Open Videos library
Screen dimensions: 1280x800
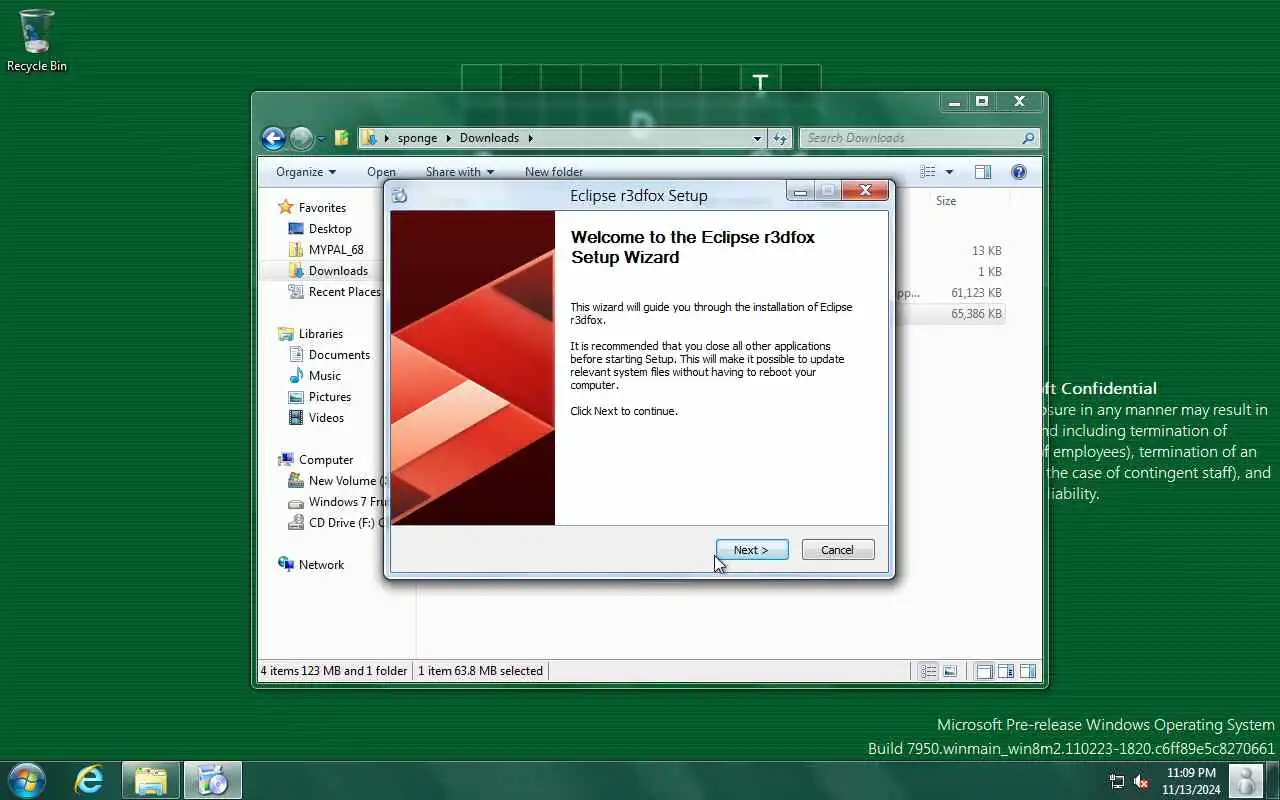pyautogui.click(x=316, y=417)
